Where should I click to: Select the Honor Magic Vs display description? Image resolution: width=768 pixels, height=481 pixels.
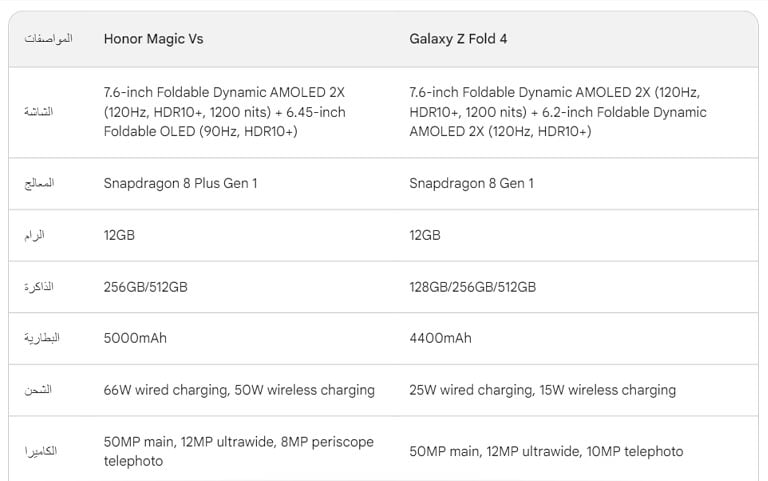coord(225,112)
